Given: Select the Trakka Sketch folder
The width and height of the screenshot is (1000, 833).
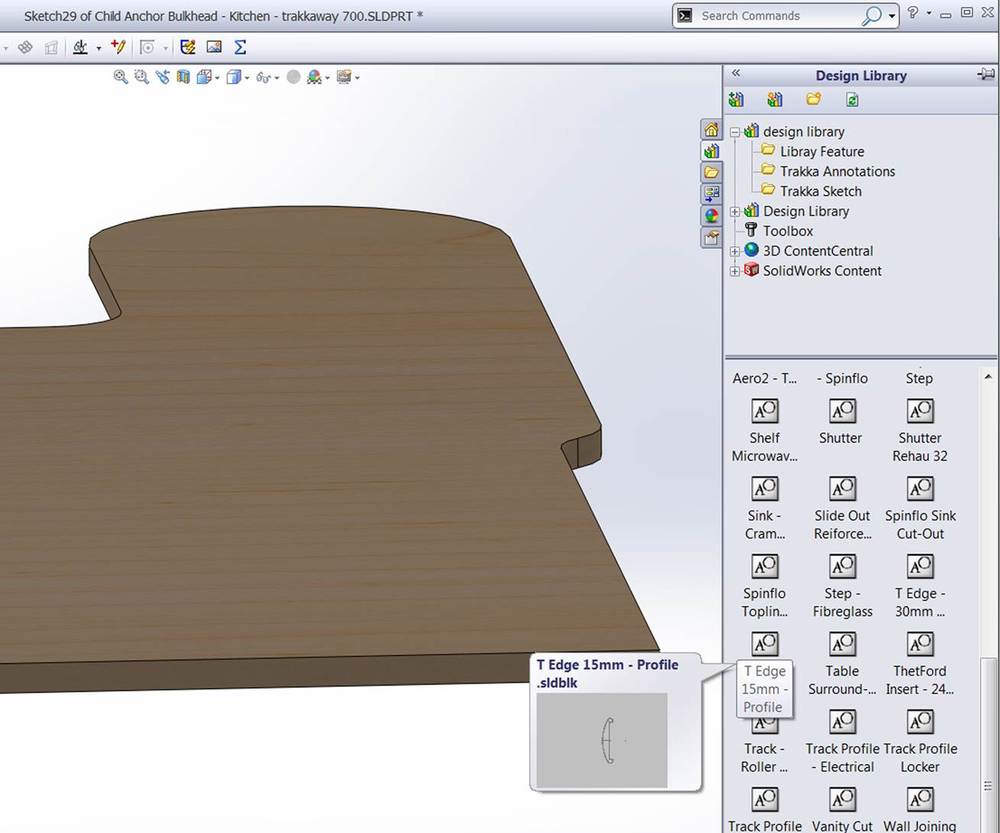Looking at the screenshot, I should pyautogui.click(x=820, y=191).
